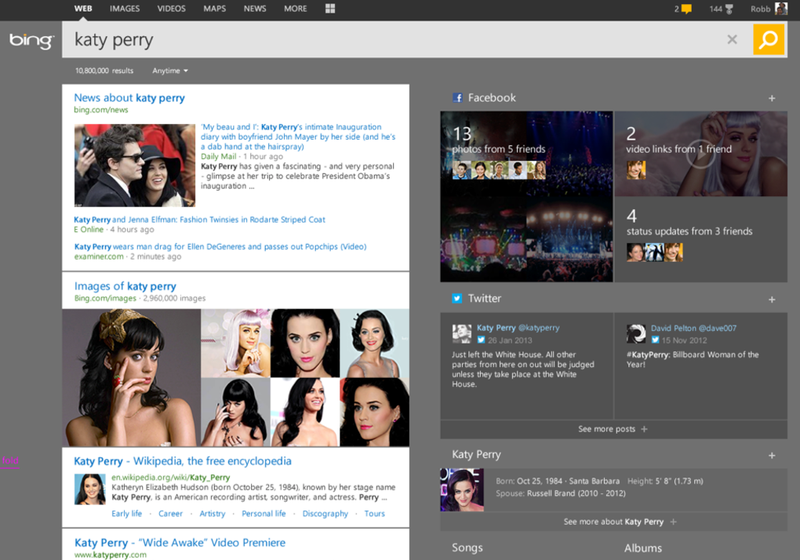800x560 pixels.
Task: Click the Songs heading
Action: click(x=467, y=548)
